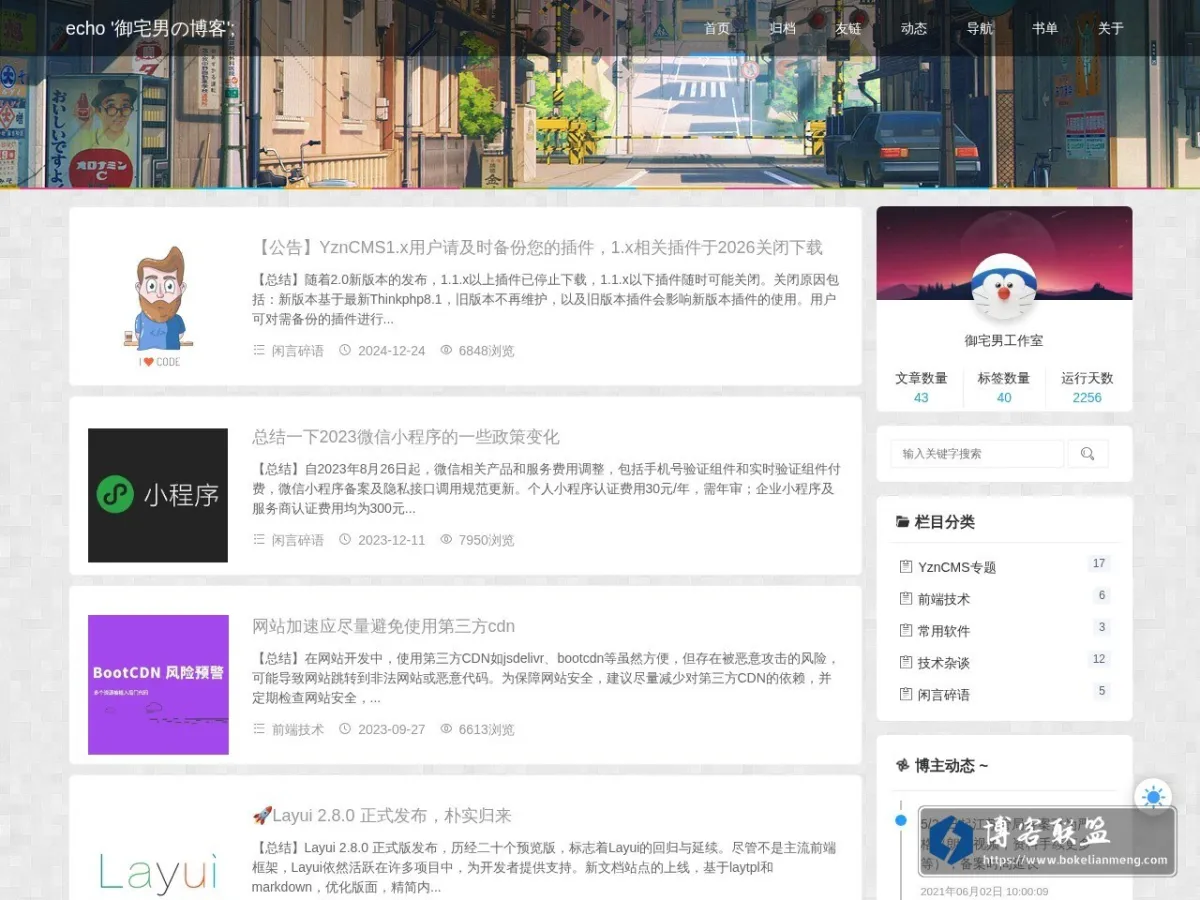Viewport: 1200px width, 900px height.
Task: Click the document icon beside 技术杂谈
Action: (x=906, y=661)
